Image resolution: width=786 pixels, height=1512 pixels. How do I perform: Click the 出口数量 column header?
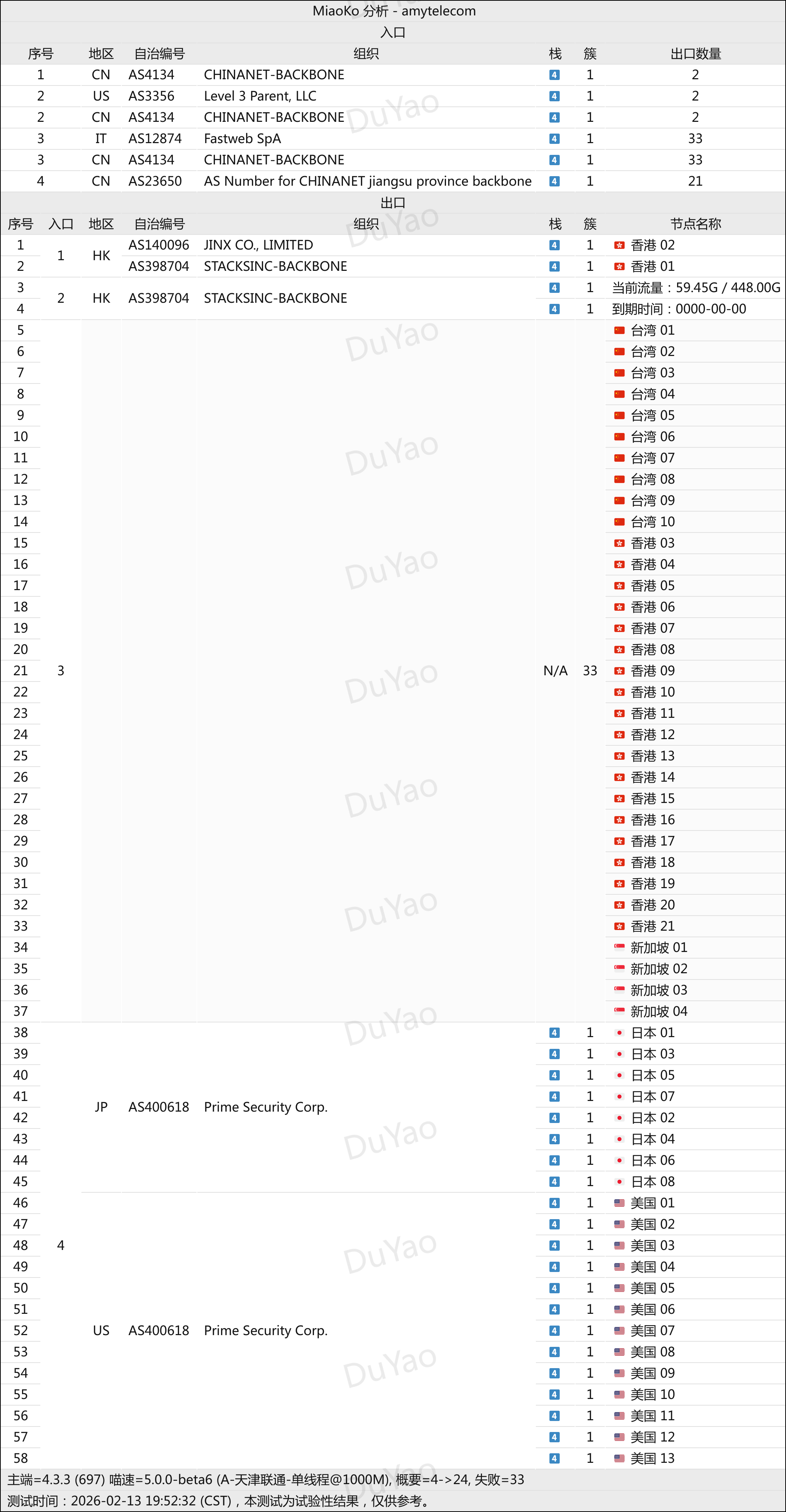(695, 54)
